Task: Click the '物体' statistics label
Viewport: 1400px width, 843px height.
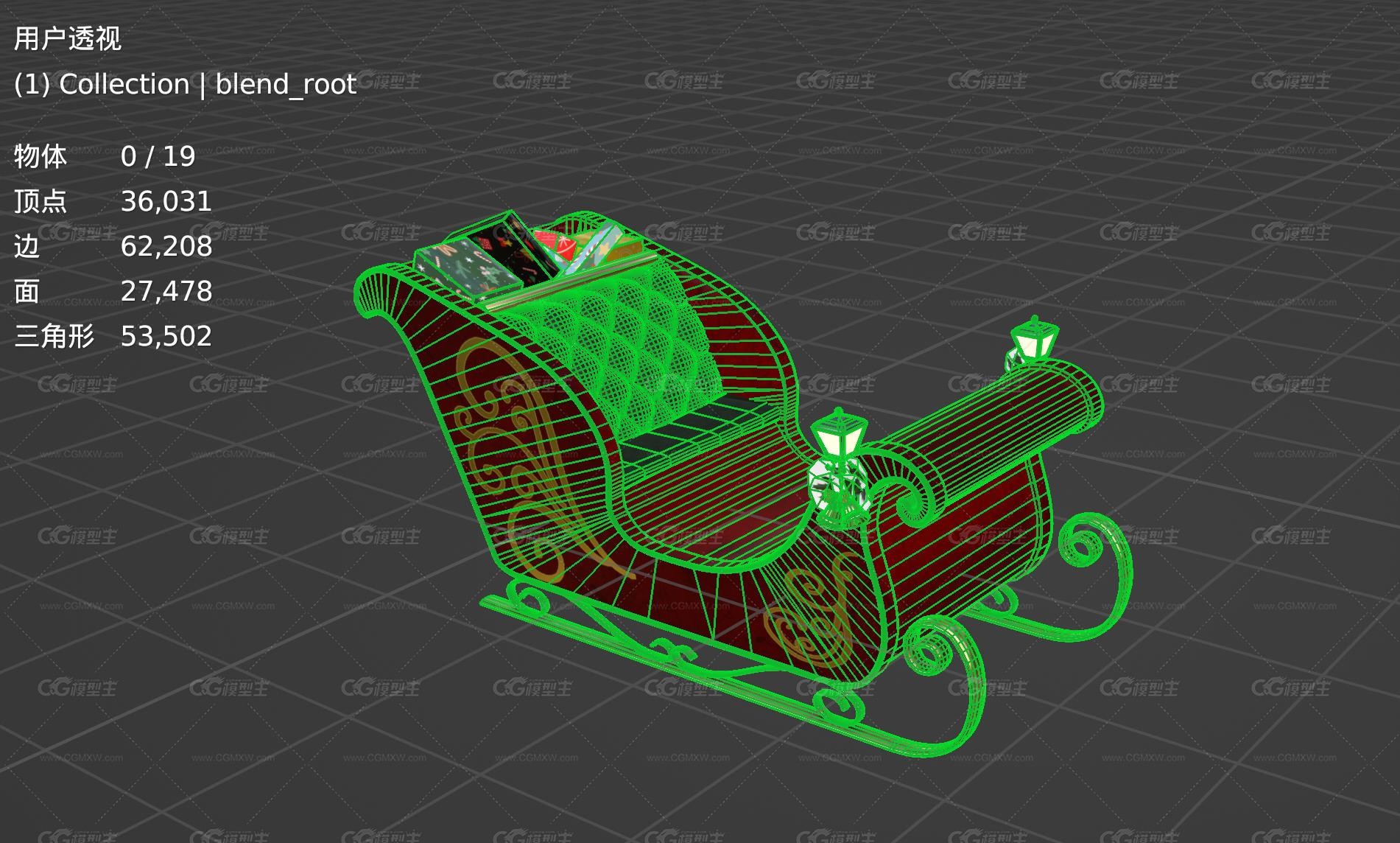Action: tap(40, 156)
